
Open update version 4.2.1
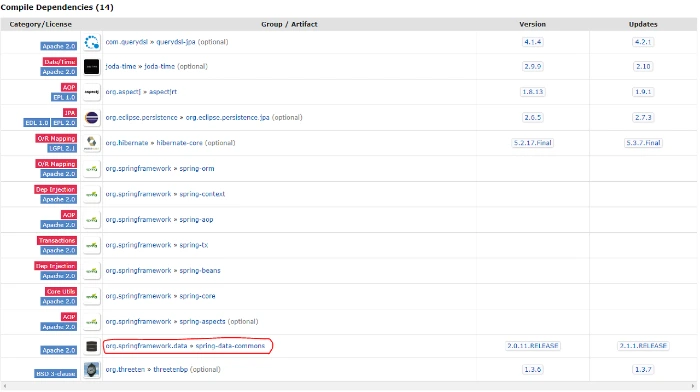(x=643, y=42)
